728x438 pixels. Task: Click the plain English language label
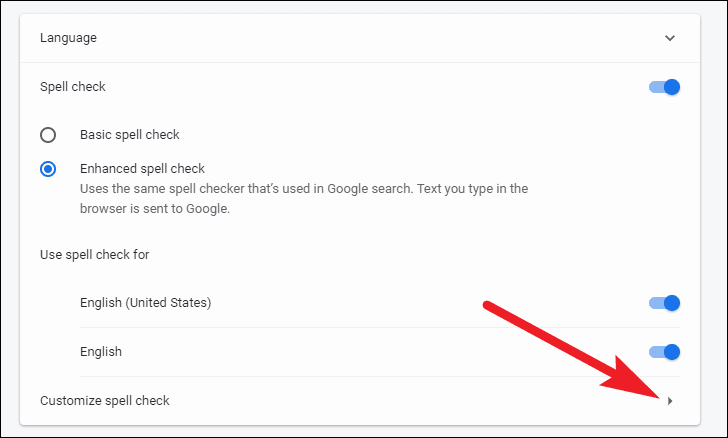point(101,352)
